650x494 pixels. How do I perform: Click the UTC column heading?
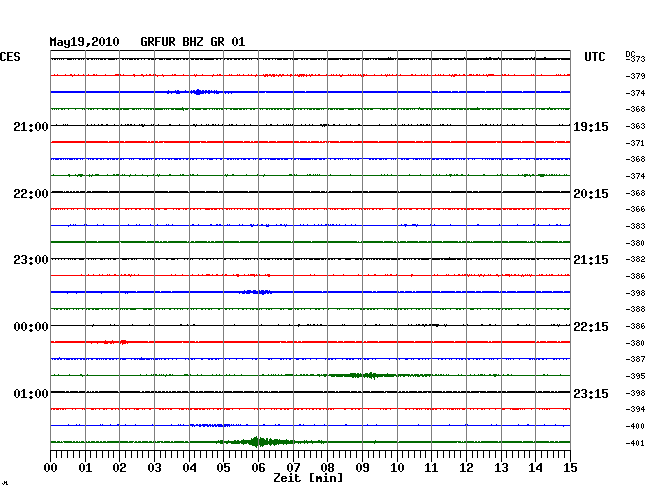click(594, 57)
